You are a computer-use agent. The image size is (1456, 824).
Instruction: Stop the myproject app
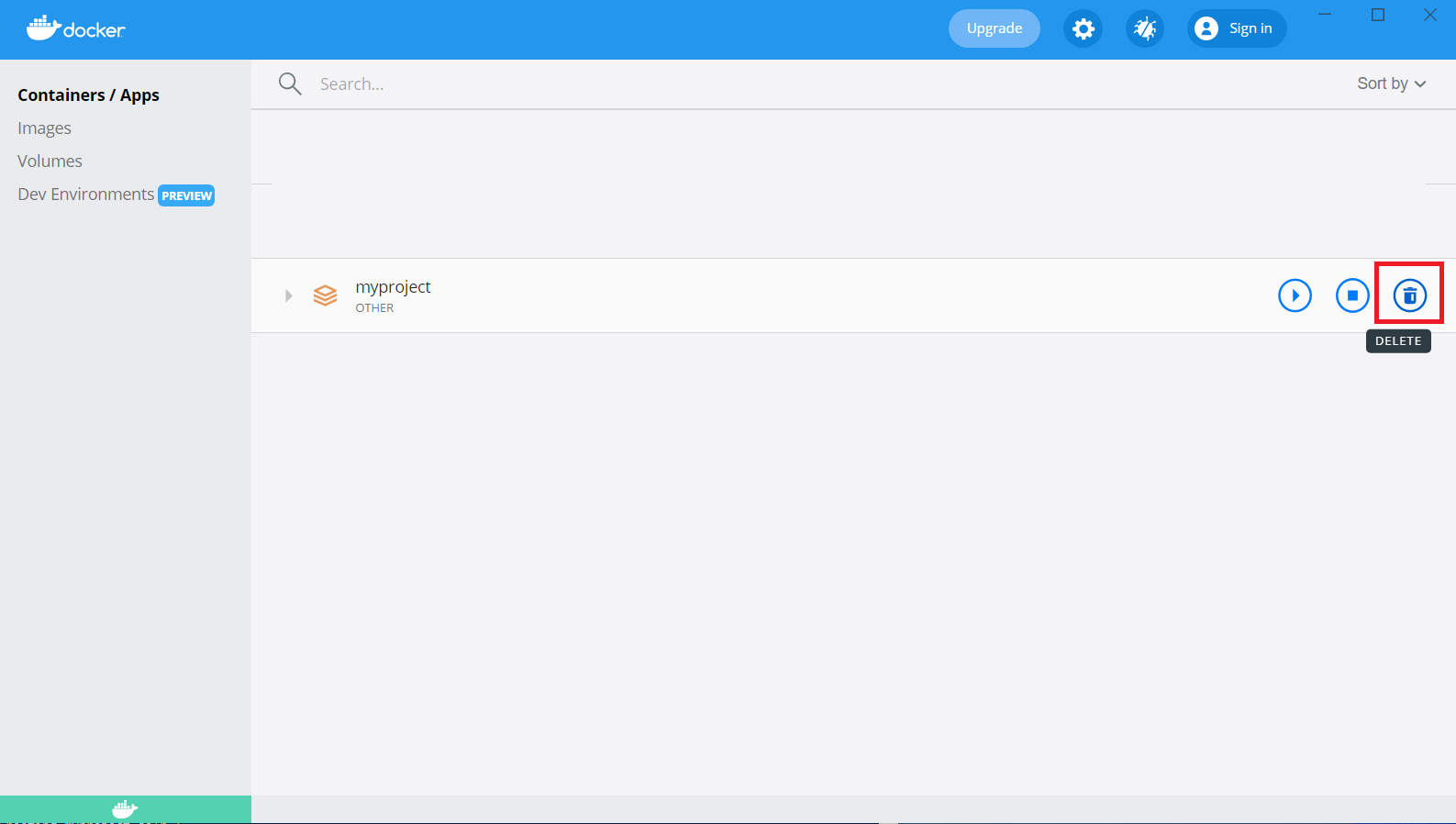point(1351,295)
